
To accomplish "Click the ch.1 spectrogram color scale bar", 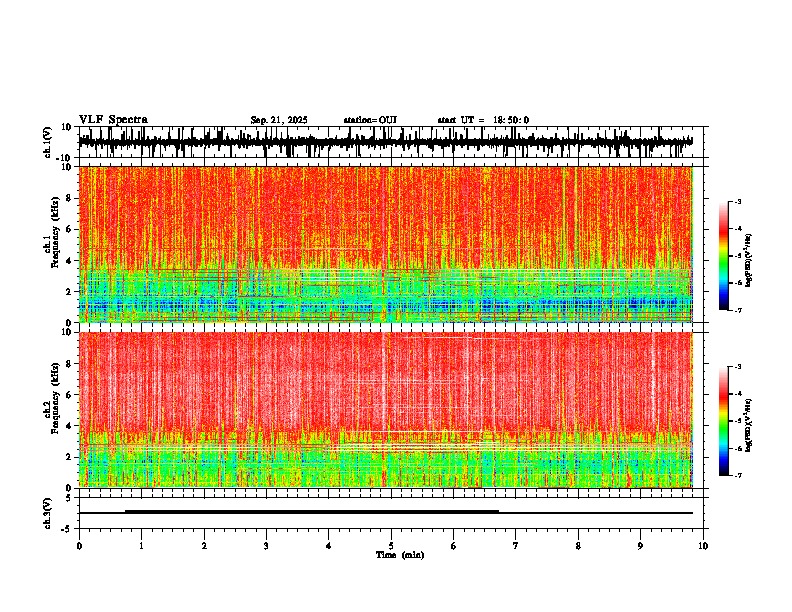I will pos(723,256).
